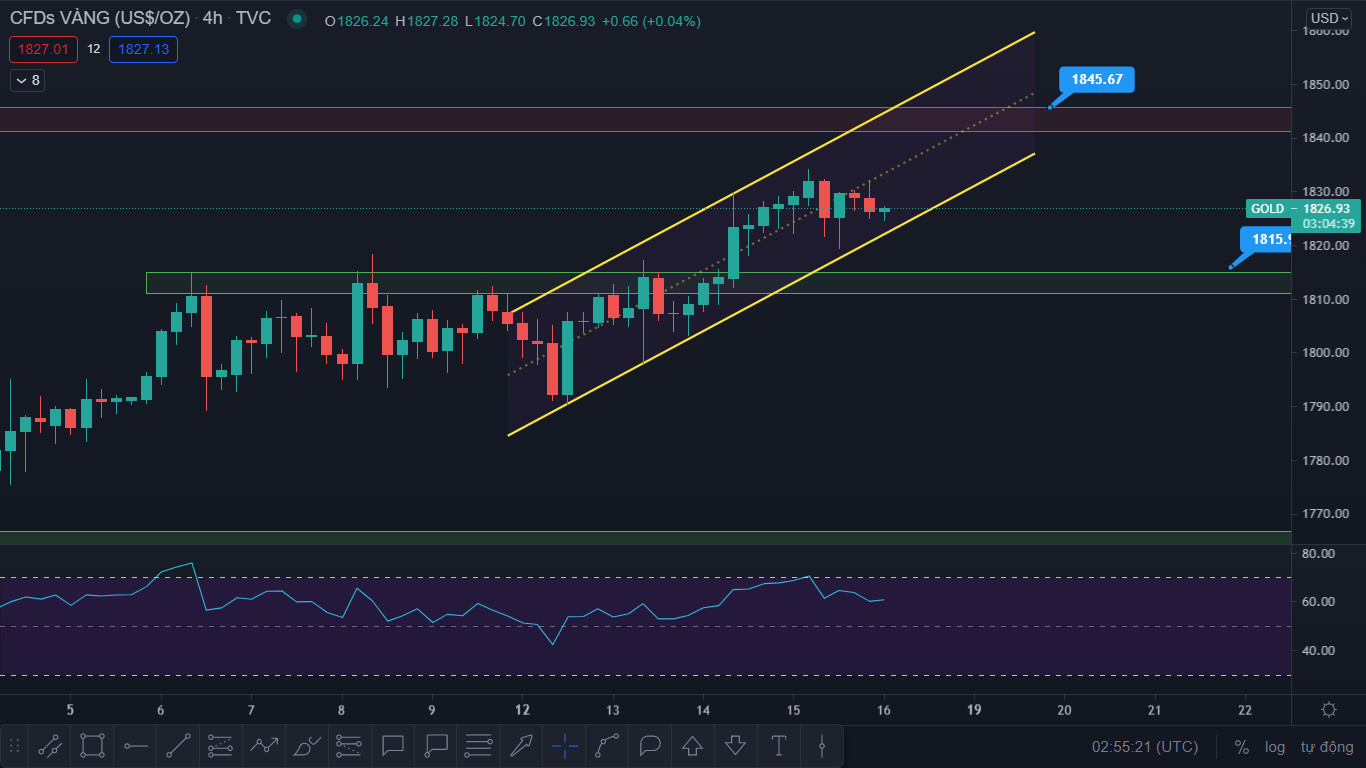Toggle auto scale 'tự động'

click(x=1327, y=747)
